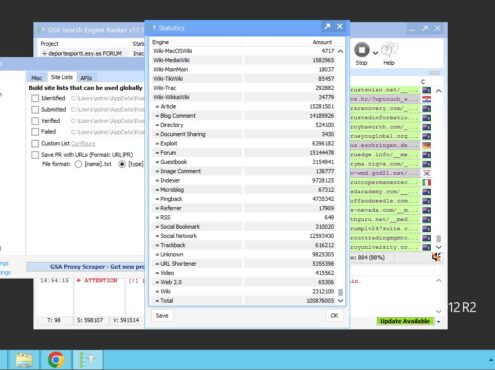Open File Explorer from the taskbar
Image resolution: width=495 pixels, height=370 pixels.
tap(24, 360)
